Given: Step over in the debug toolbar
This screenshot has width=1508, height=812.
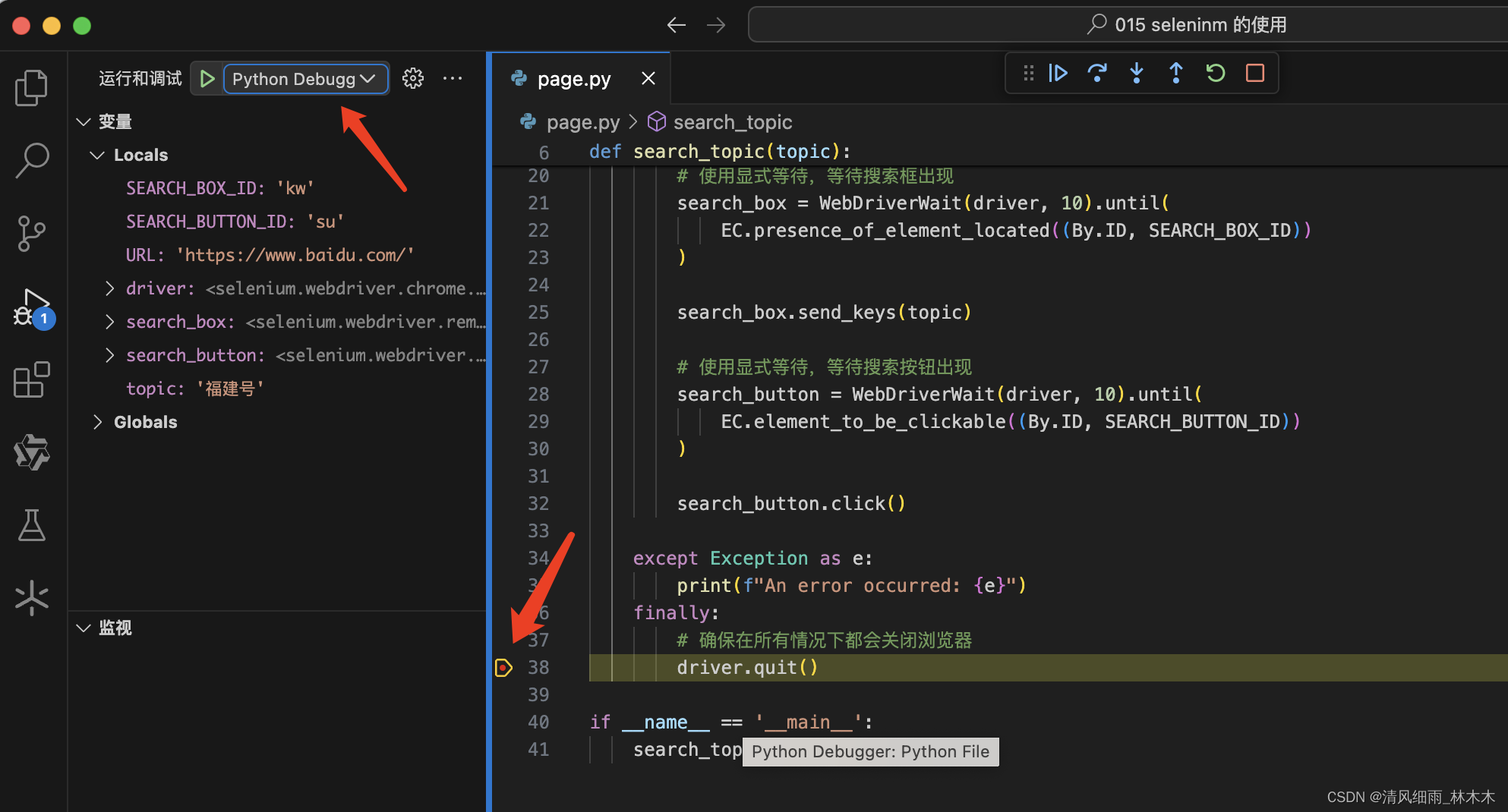Looking at the screenshot, I should click(1097, 73).
